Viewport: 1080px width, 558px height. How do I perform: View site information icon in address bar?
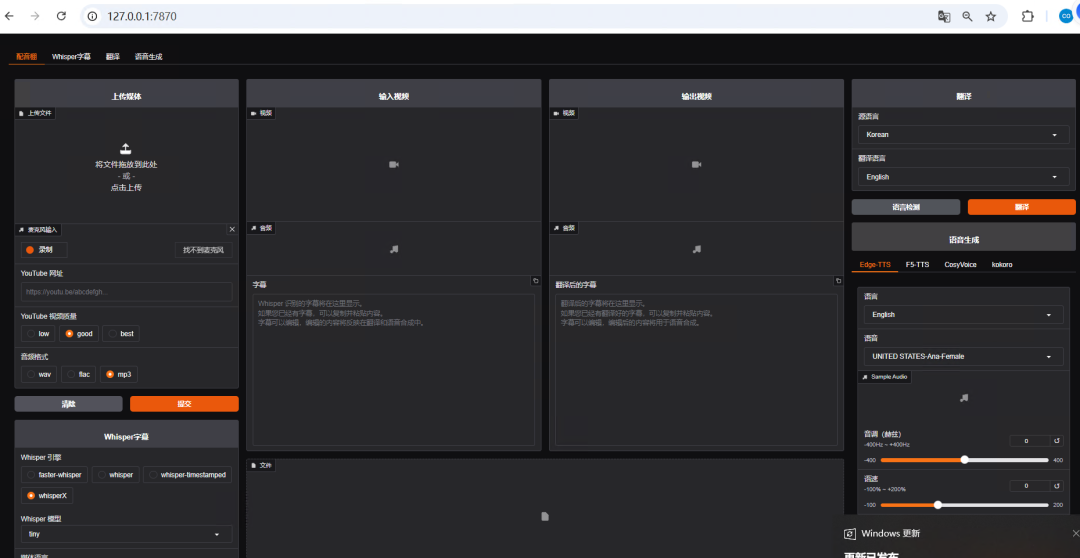coord(94,16)
